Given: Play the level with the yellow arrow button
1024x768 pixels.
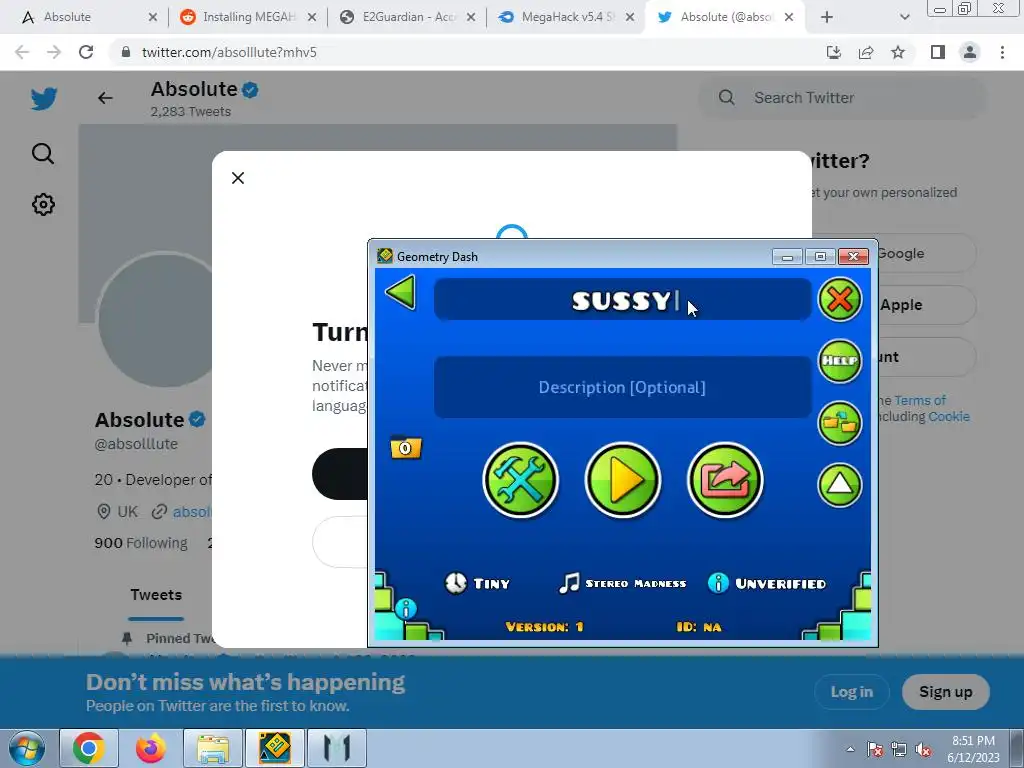Looking at the screenshot, I should [x=622, y=480].
